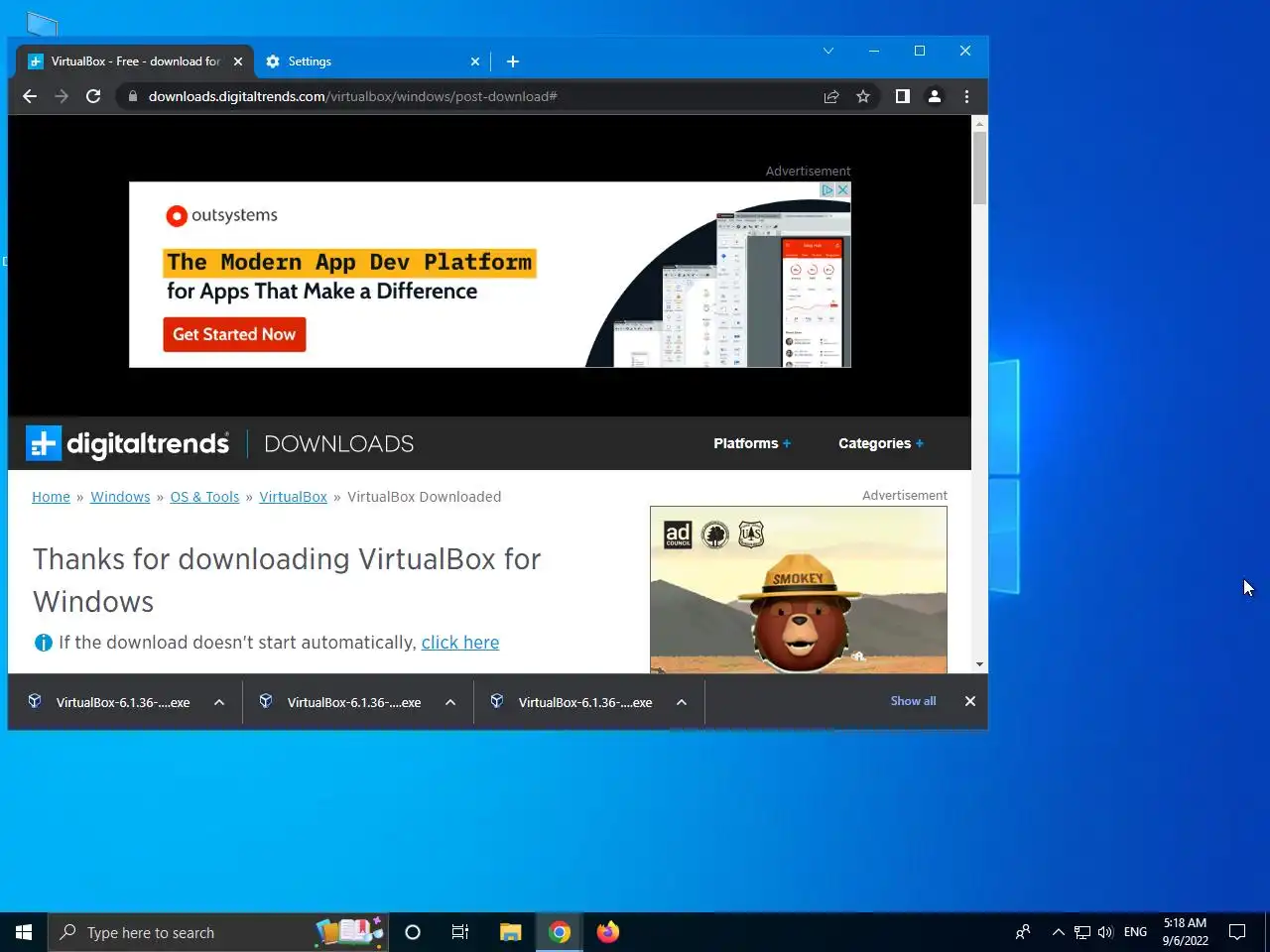Close the Settings tab
This screenshot has width=1270, height=952.
tap(475, 61)
